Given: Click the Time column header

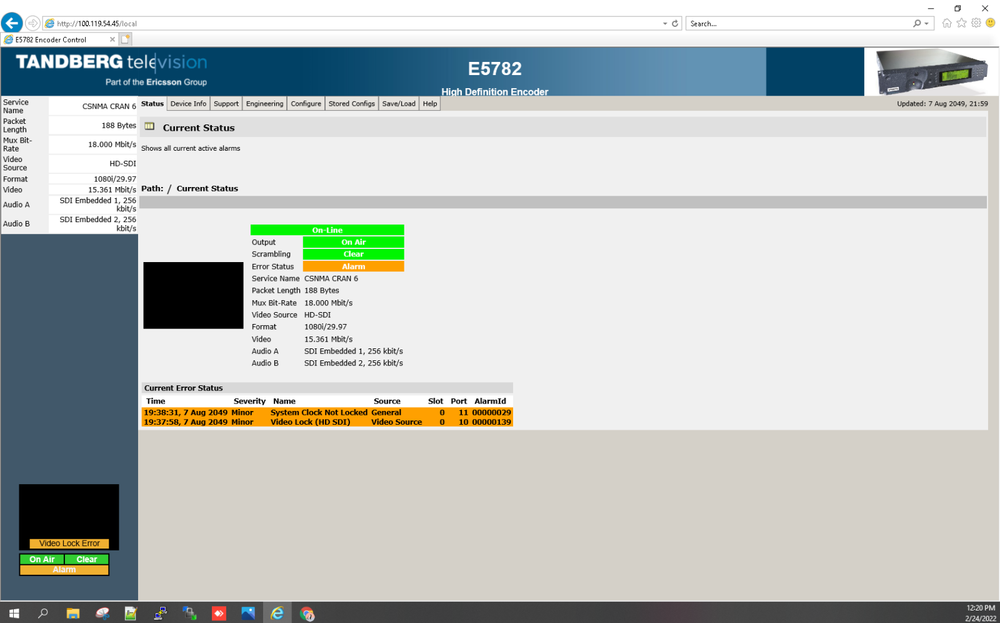Looking at the screenshot, I should pos(156,402).
